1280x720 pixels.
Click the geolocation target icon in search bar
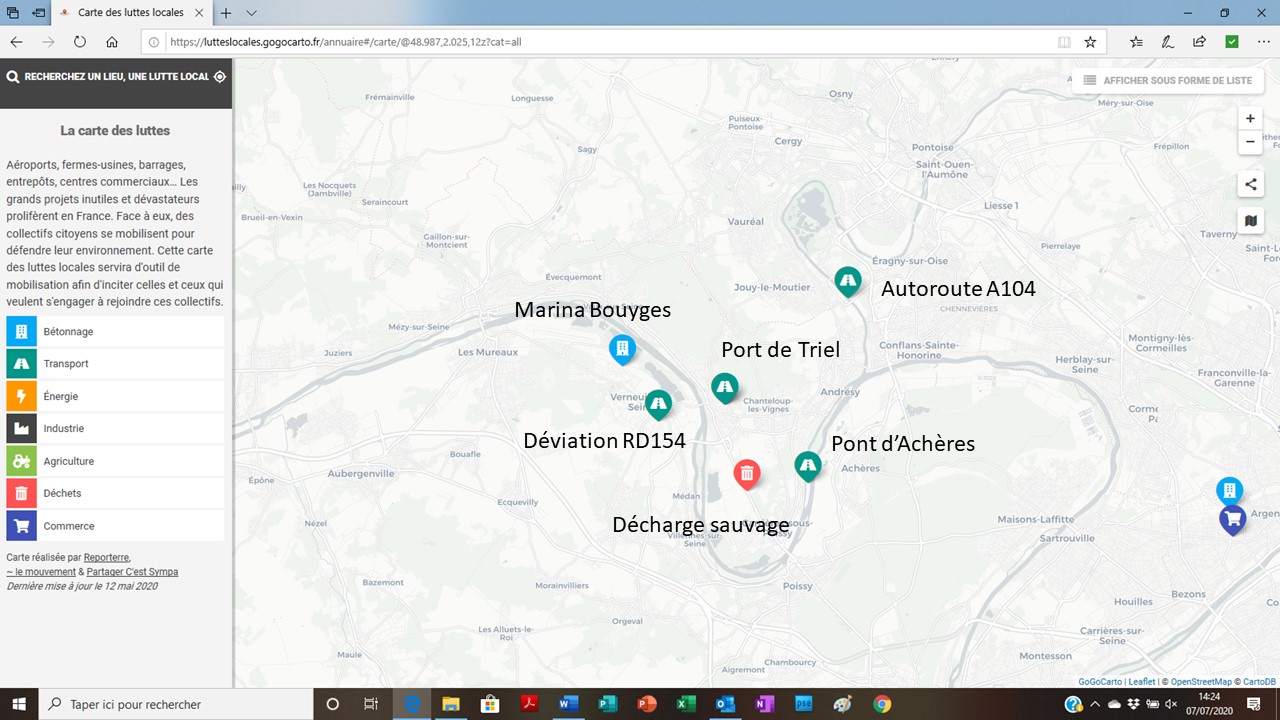pos(220,76)
